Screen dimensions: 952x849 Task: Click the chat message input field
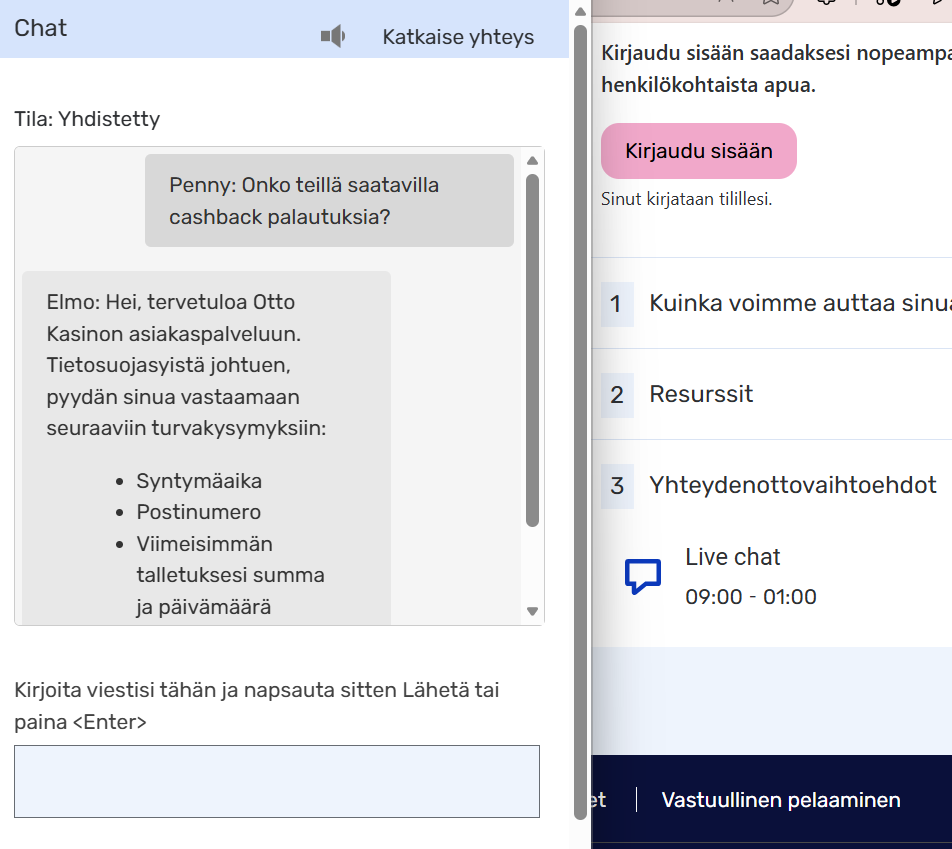(277, 781)
